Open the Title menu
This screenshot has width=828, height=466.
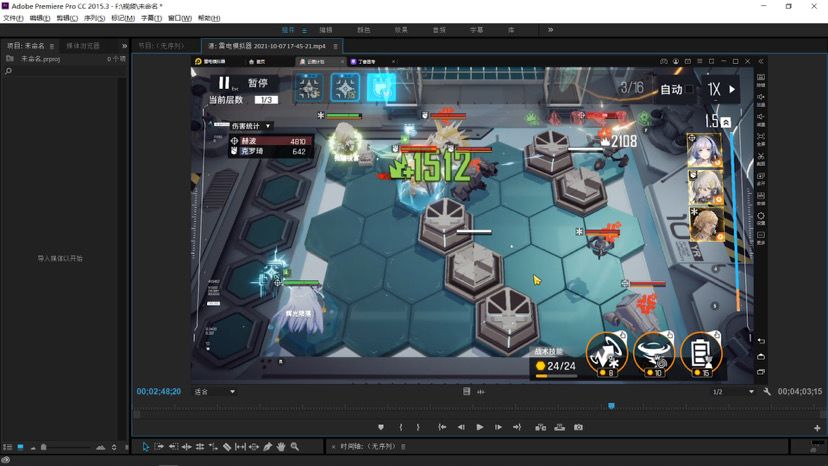point(151,18)
